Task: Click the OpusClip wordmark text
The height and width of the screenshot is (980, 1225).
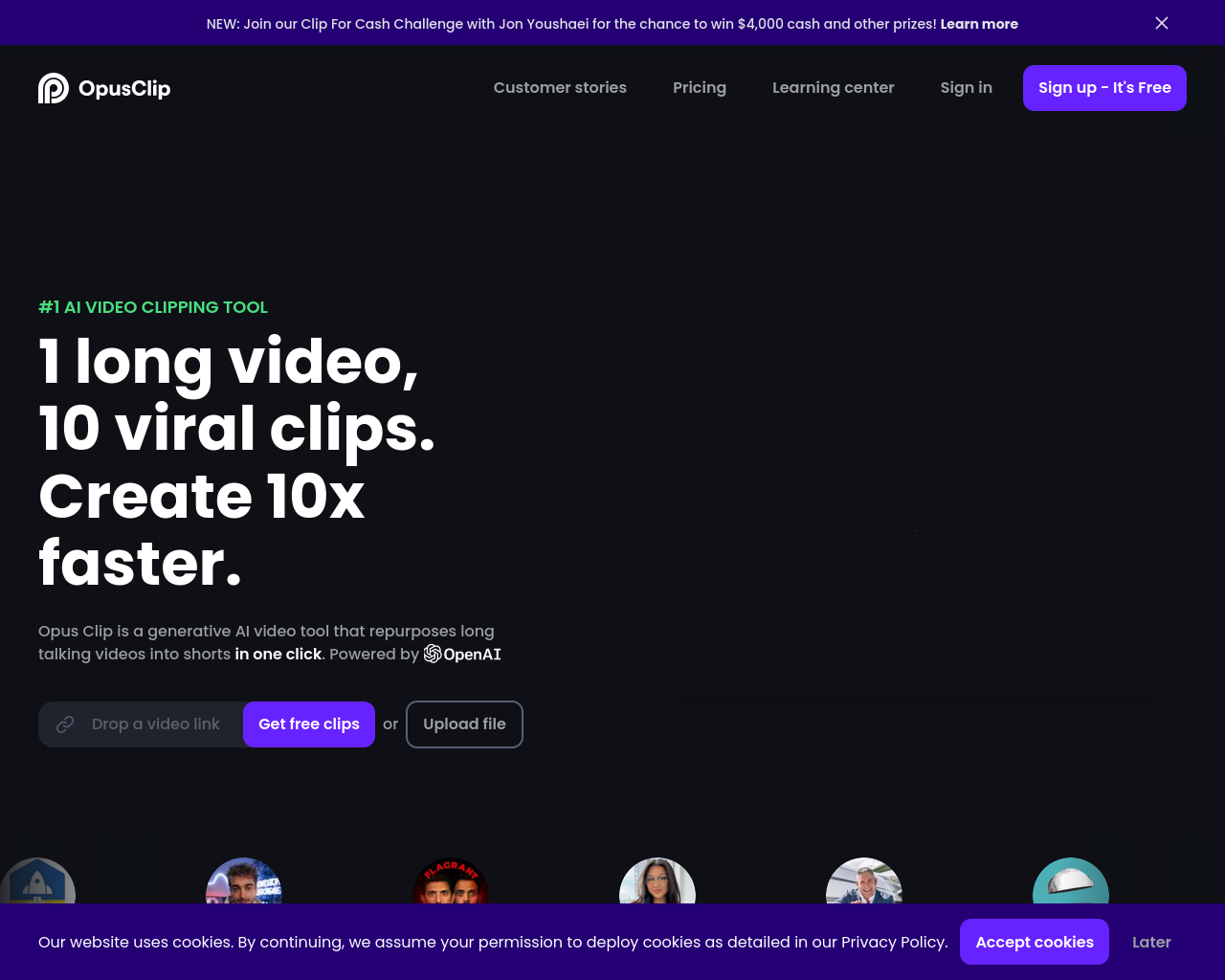Action: click(124, 88)
